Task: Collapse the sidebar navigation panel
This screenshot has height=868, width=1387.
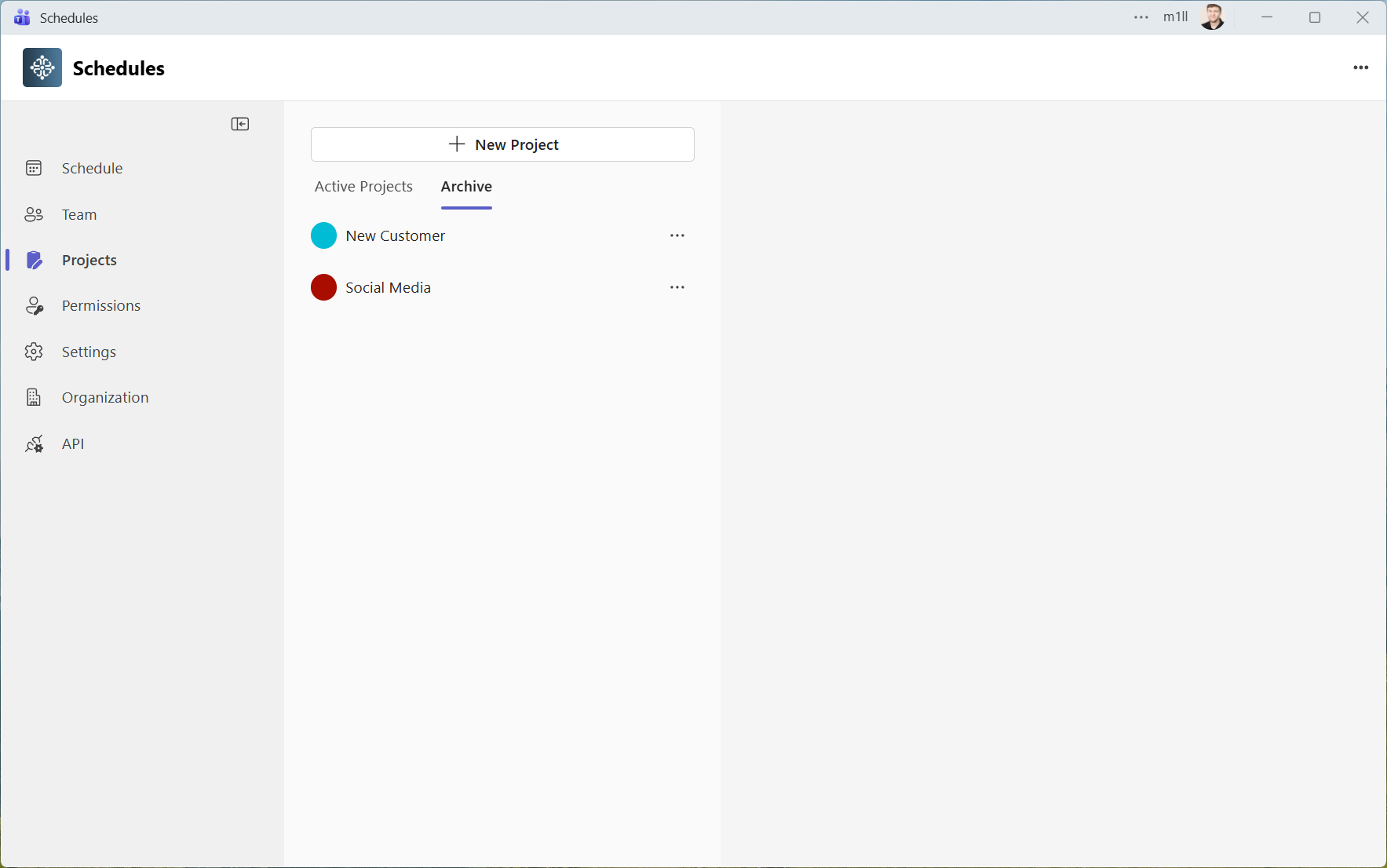Action: pyautogui.click(x=240, y=124)
